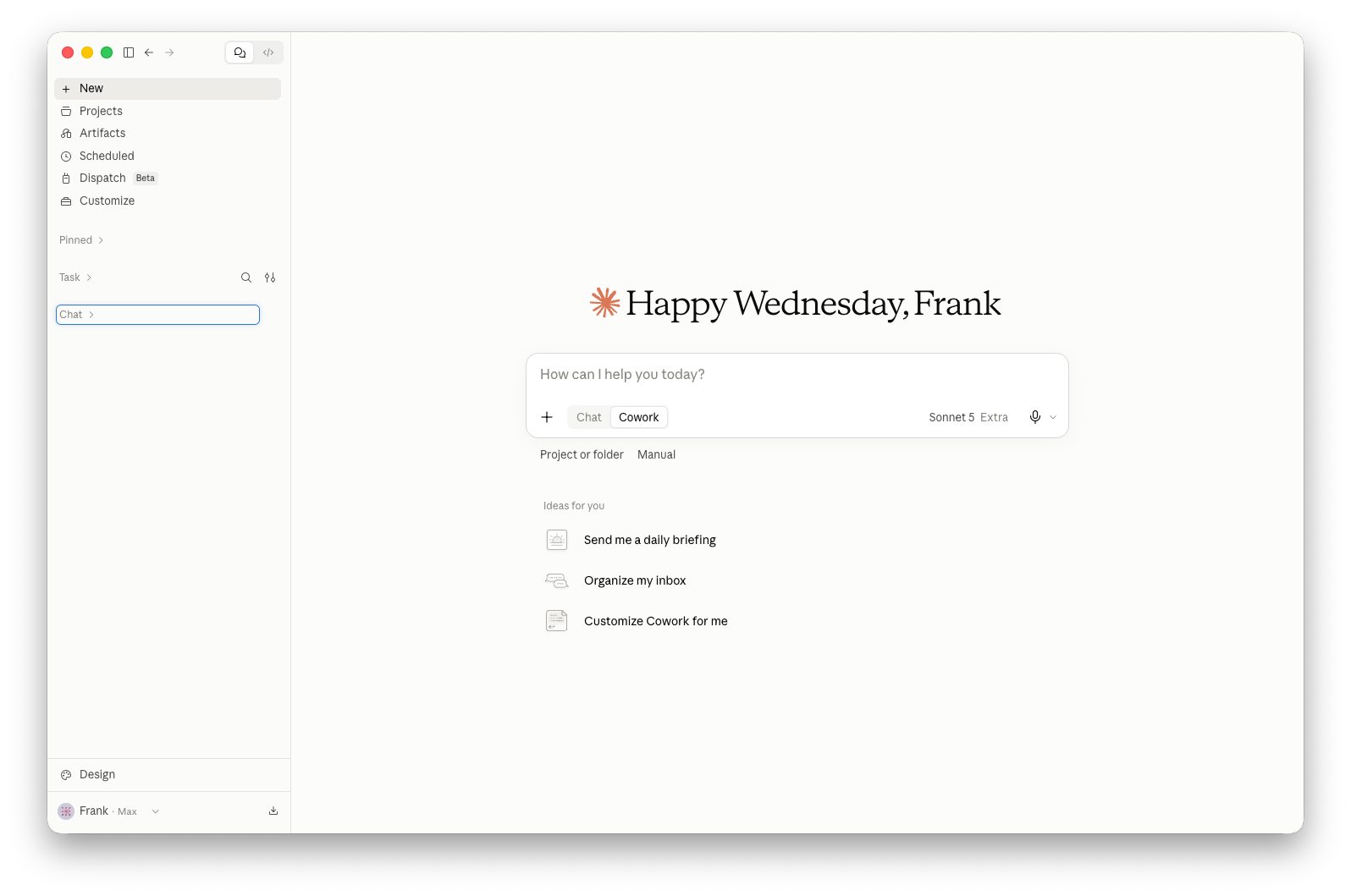Search tasks with the magnifier icon
1351x896 pixels.
246,278
